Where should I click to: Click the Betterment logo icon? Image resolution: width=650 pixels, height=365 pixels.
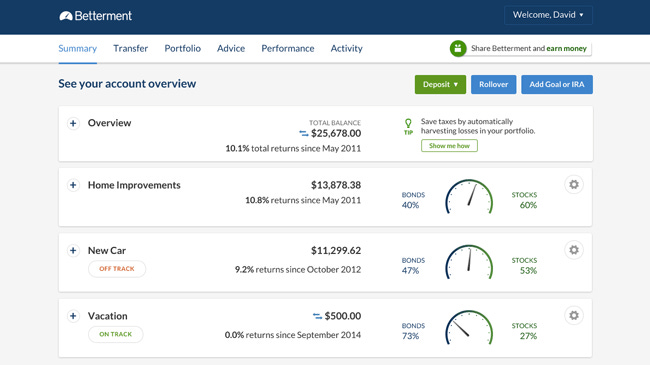[x=66, y=16]
